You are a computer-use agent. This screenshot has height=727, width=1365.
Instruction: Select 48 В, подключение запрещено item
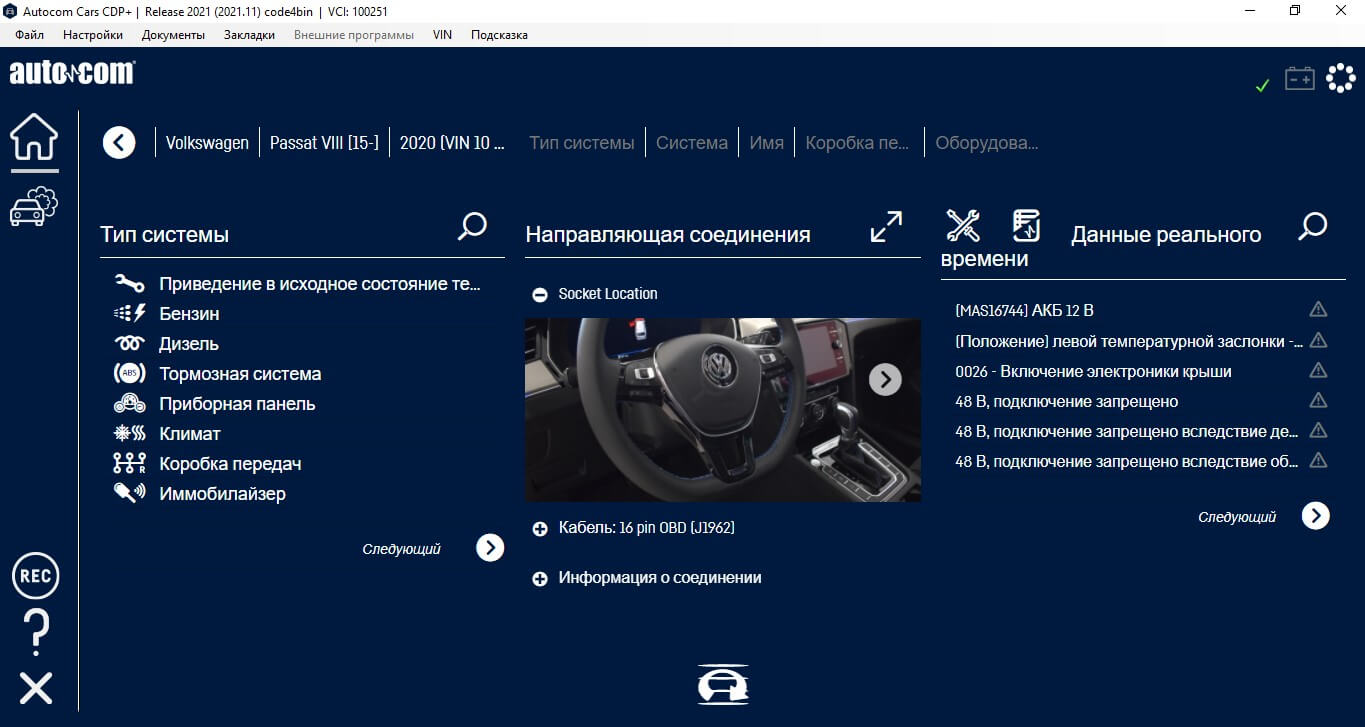pyautogui.click(x=1066, y=401)
